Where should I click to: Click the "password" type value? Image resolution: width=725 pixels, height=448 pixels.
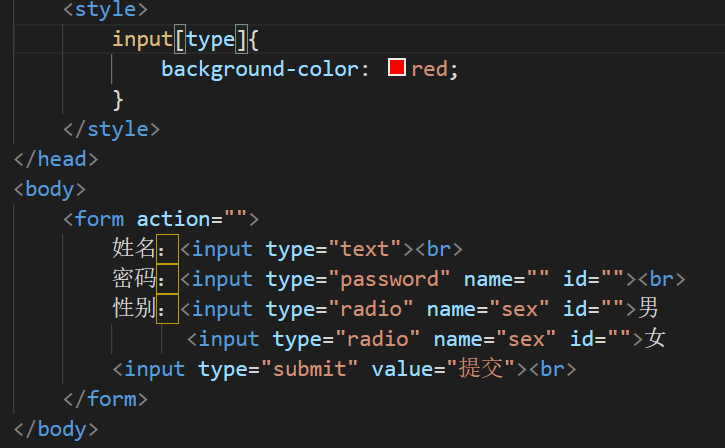pos(389,279)
